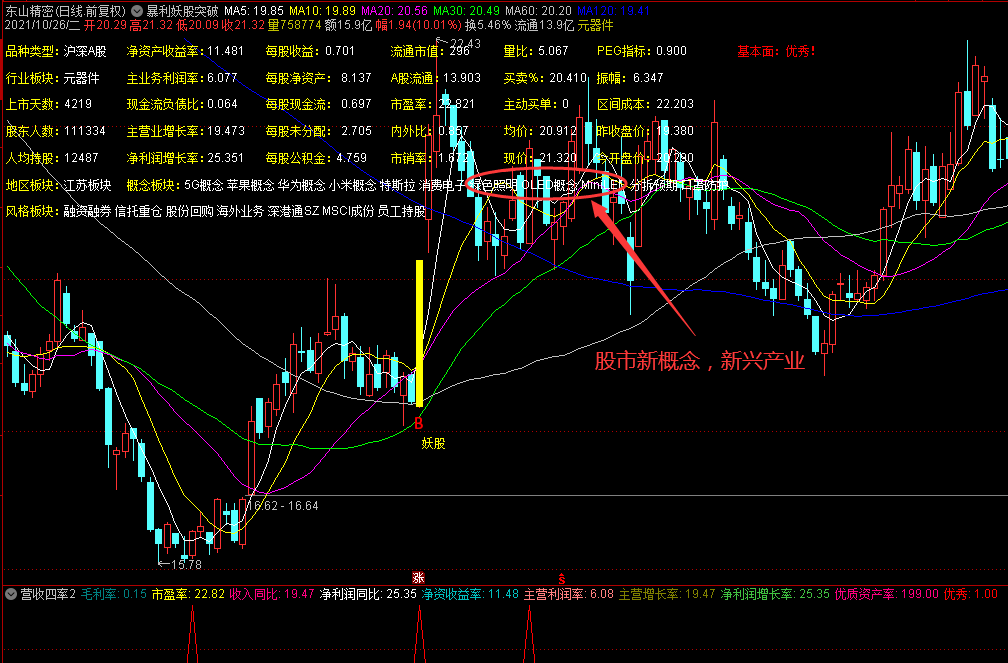Screen dimensions: 1008x663
Task: Click 每股收益: 0.701
Action: [x=310, y=51]
